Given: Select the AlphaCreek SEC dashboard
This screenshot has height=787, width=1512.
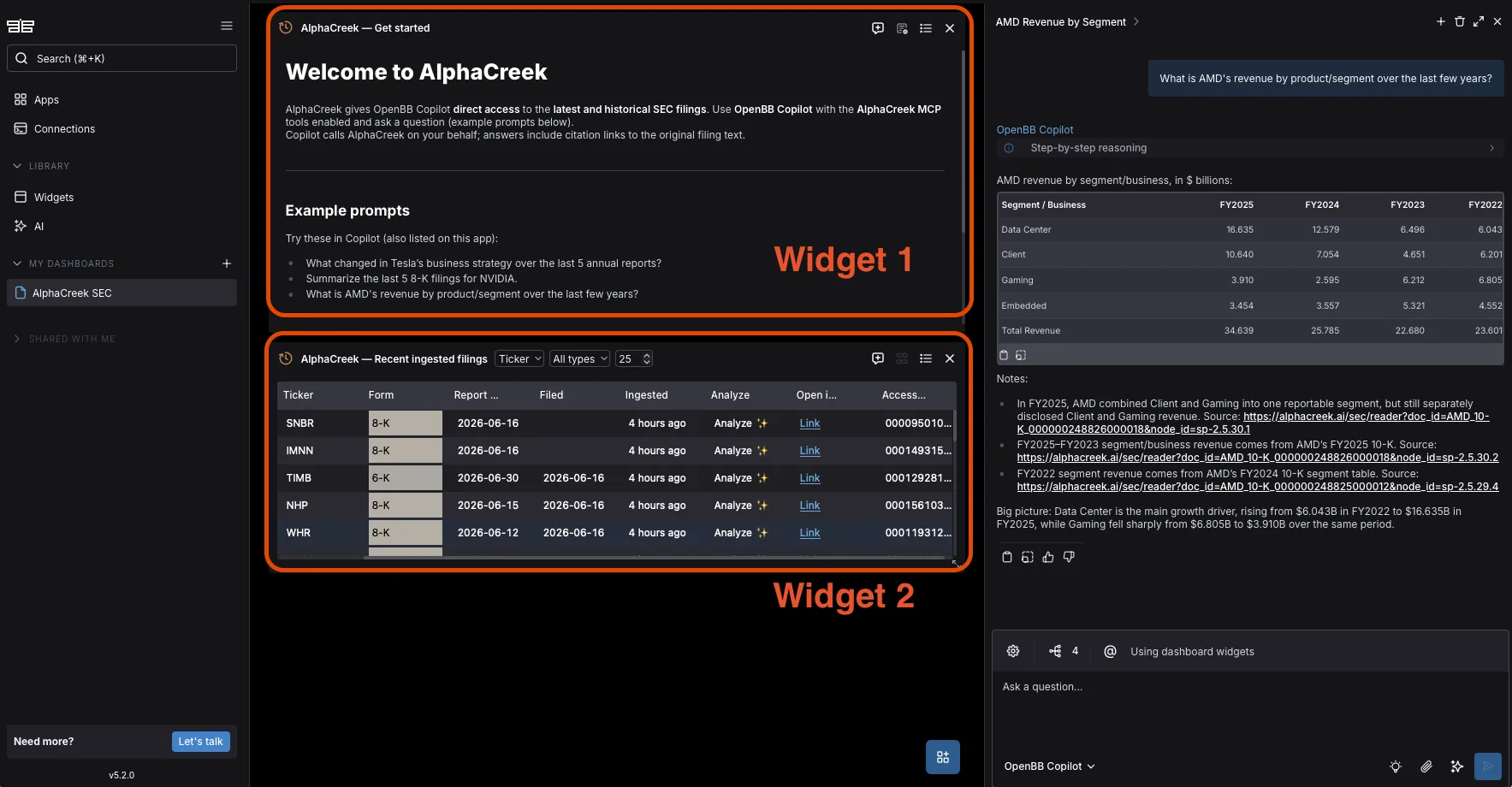Looking at the screenshot, I should click(x=122, y=293).
